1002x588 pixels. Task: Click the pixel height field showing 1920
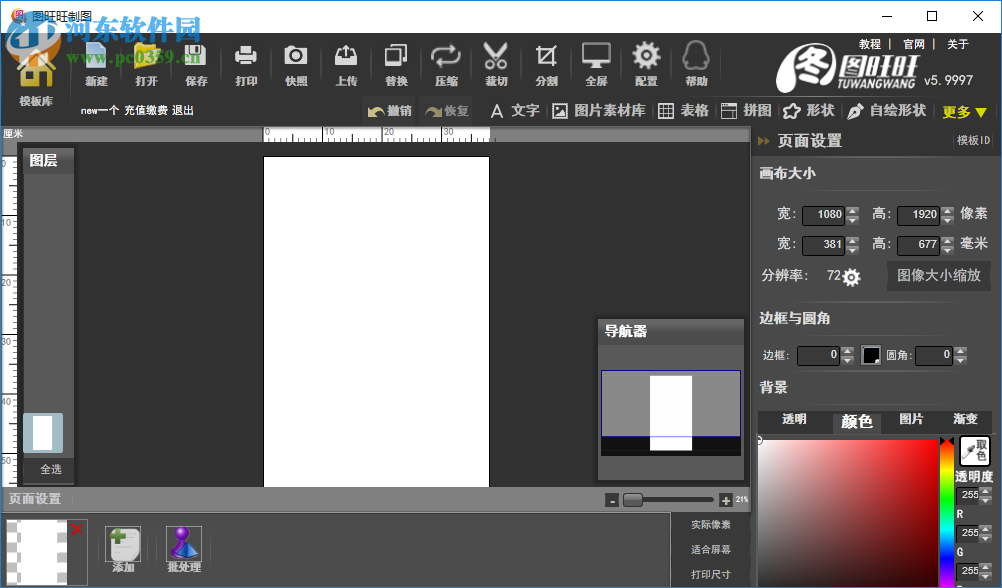pyautogui.click(x=918, y=215)
